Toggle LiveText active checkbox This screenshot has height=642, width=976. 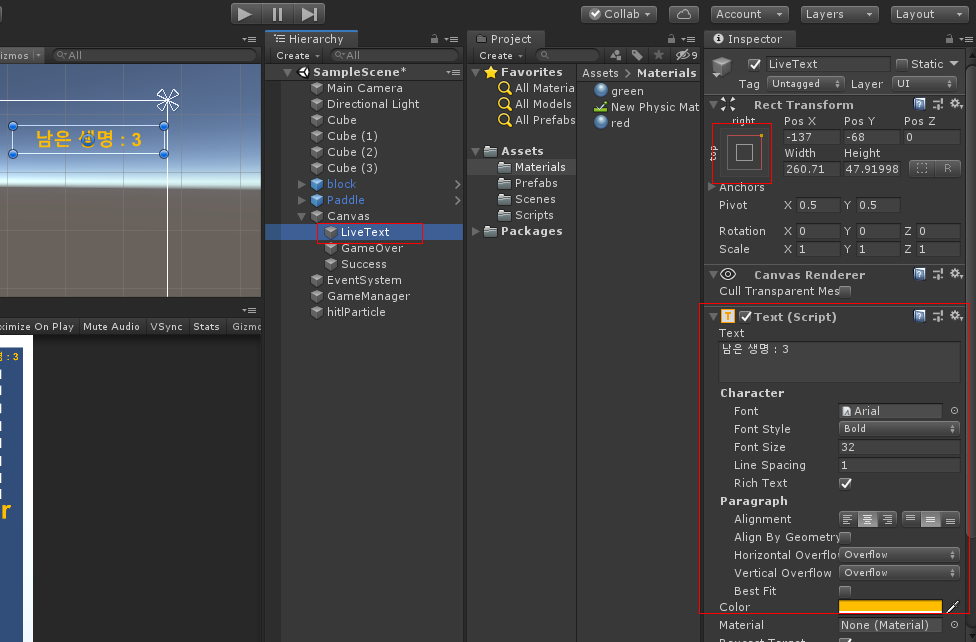(x=754, y=64)
